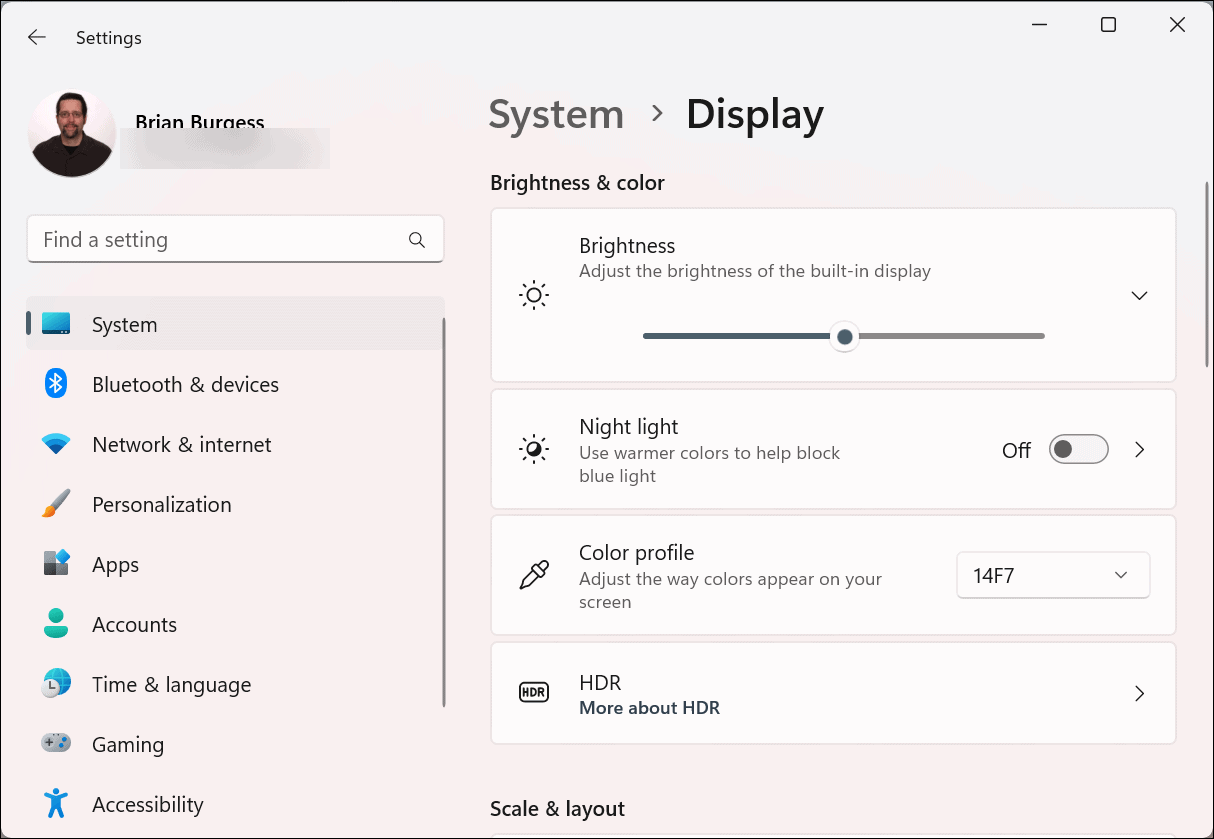Click the brightness sun icon

[x=534, y=294]
